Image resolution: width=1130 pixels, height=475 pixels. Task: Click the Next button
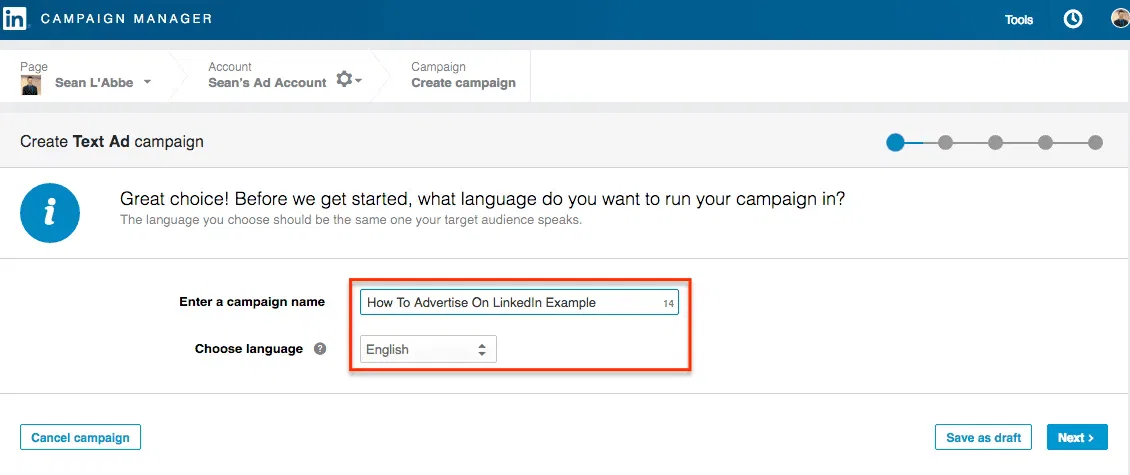tap(1077, 438)
